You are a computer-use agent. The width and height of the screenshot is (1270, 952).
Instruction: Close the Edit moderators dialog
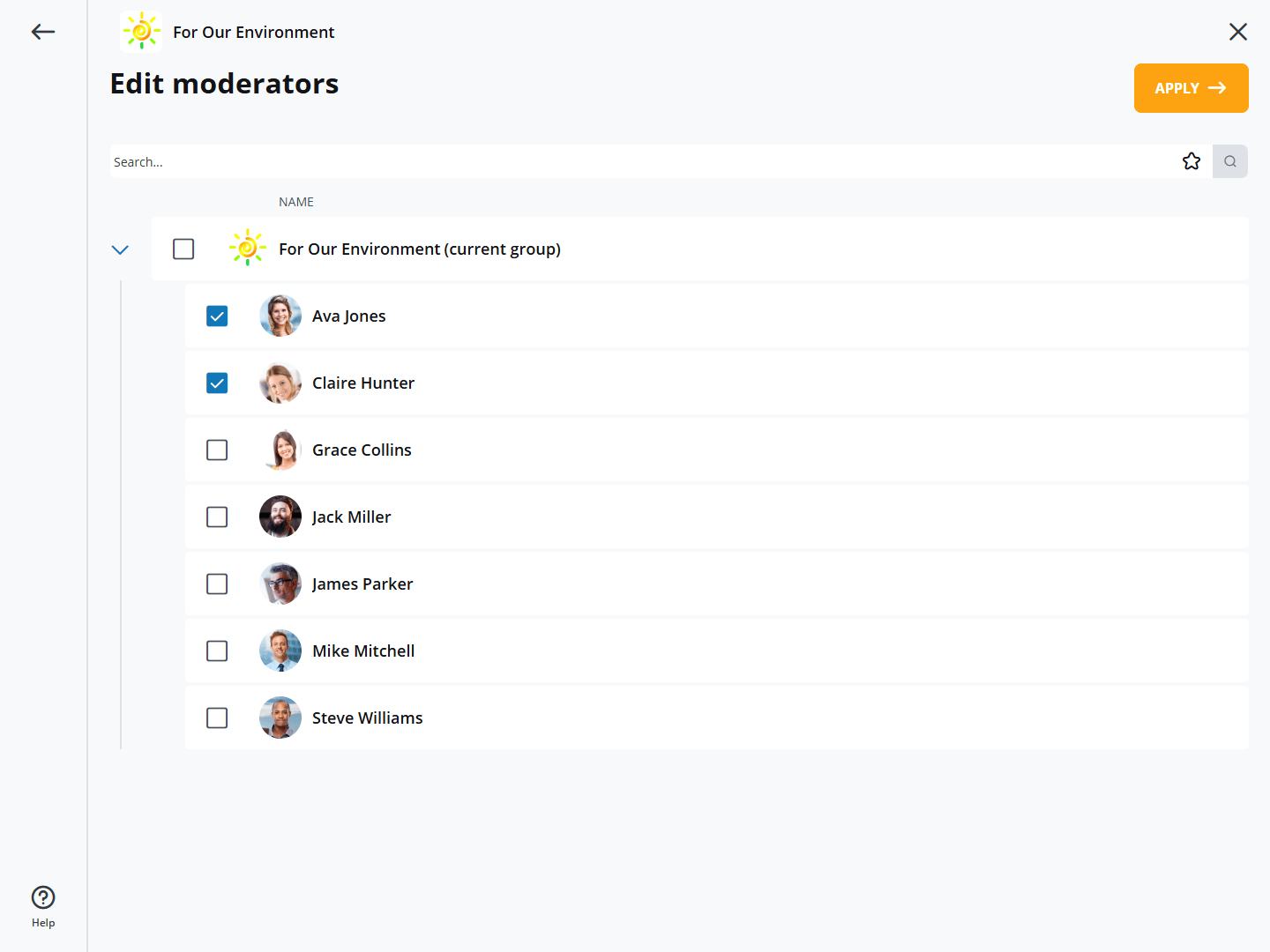pyautogui.click(x=1238, y=32)
